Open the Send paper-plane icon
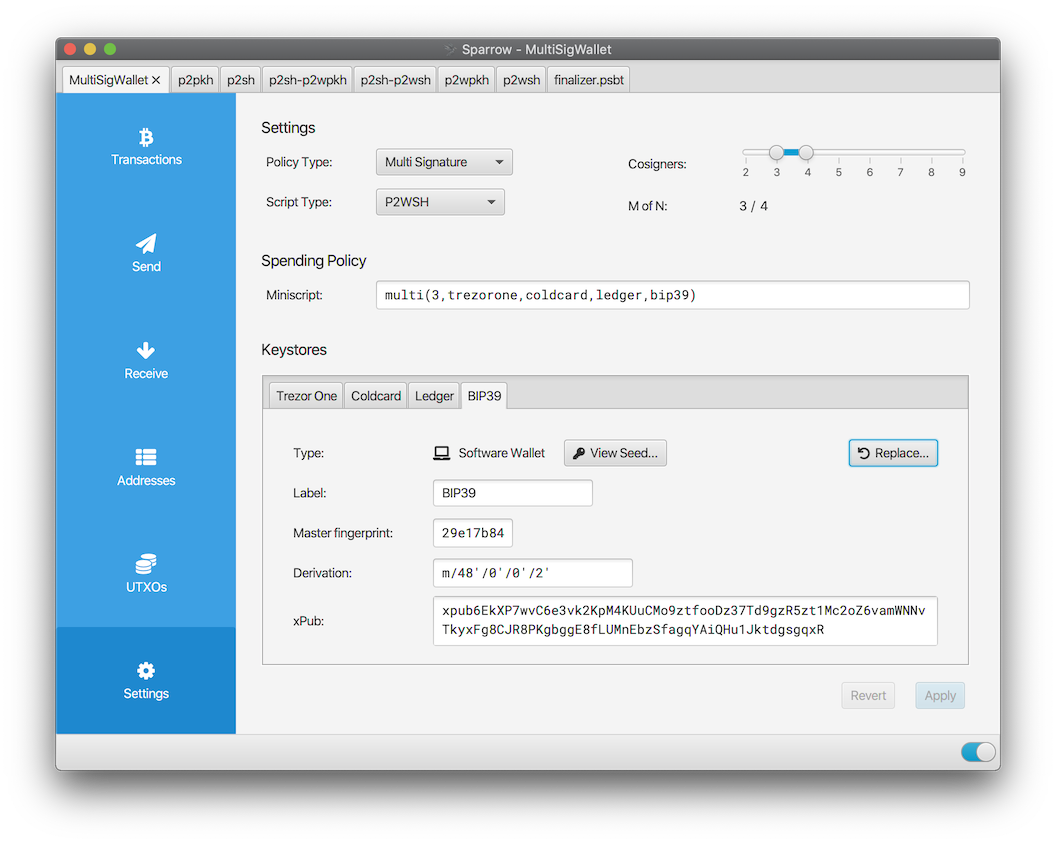The image size is (1056, 844). point(146,244)
